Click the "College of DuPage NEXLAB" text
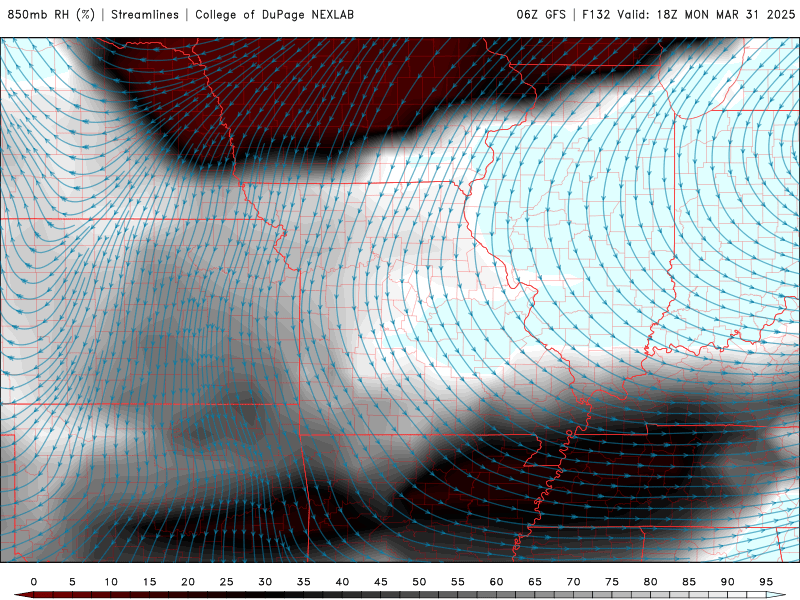Viewport: 800px width, 600px height. (x=274, y=15)
